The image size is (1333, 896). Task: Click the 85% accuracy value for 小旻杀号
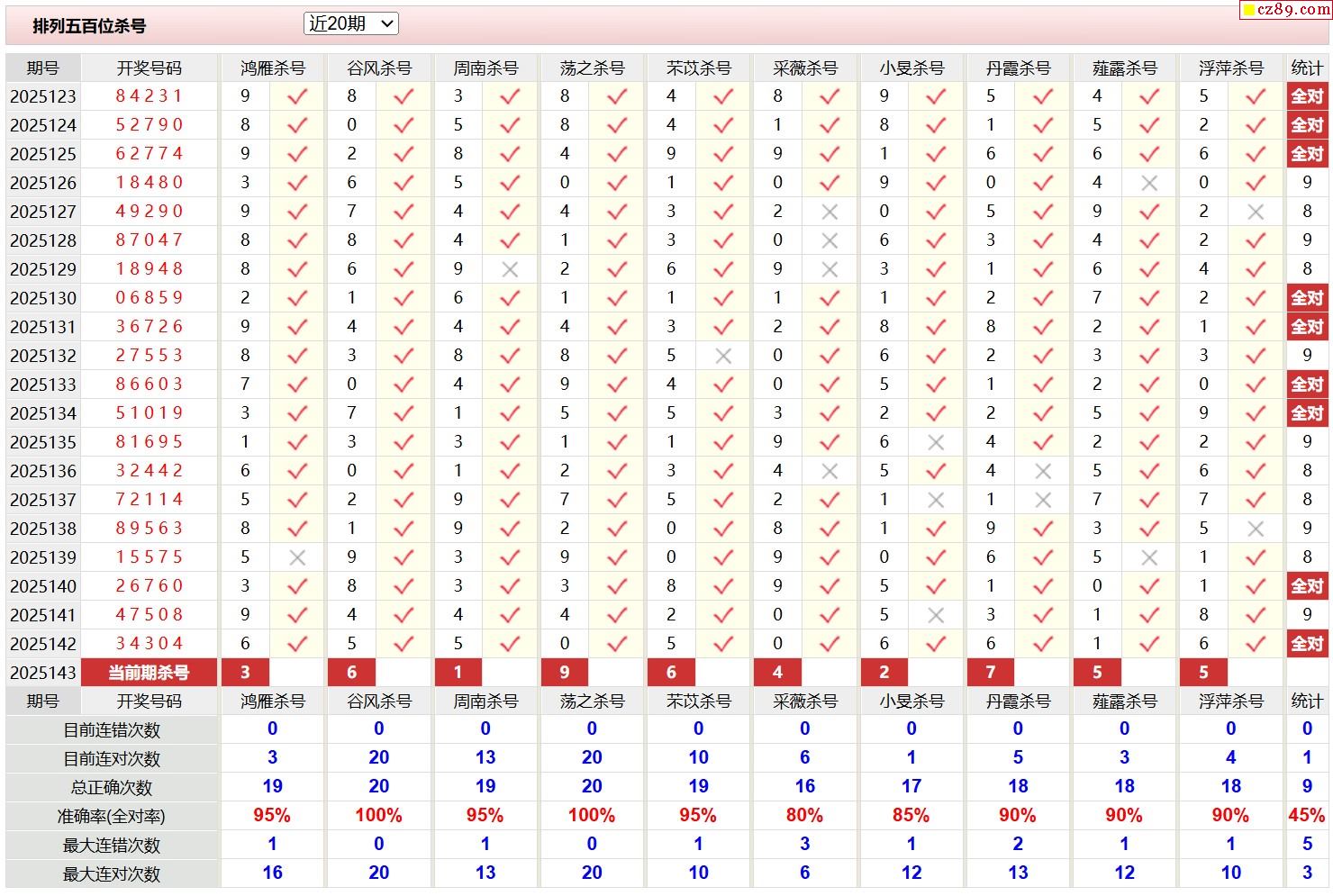click(x=911, y=816)
